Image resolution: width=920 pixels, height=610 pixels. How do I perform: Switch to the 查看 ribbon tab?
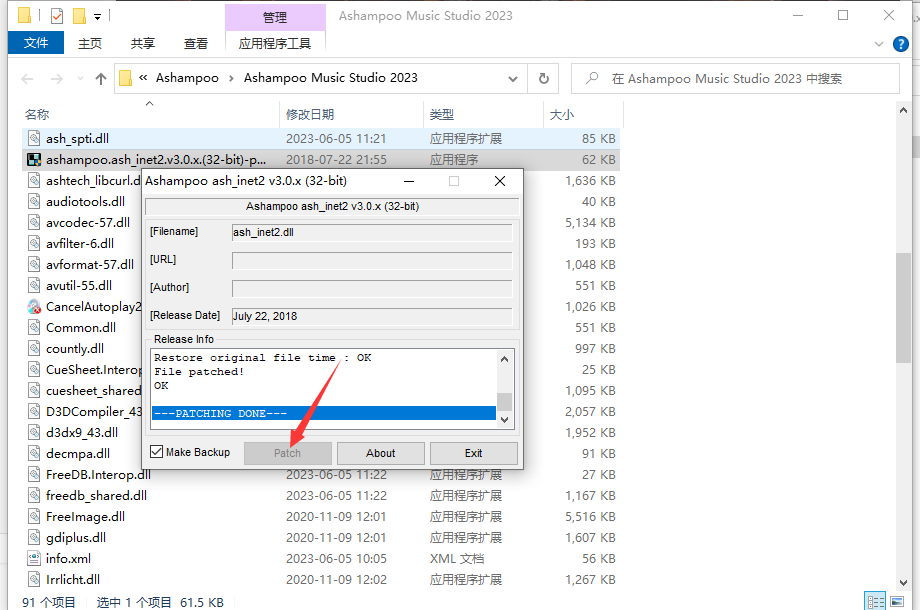pyautogui.click(x=195, y=43)
